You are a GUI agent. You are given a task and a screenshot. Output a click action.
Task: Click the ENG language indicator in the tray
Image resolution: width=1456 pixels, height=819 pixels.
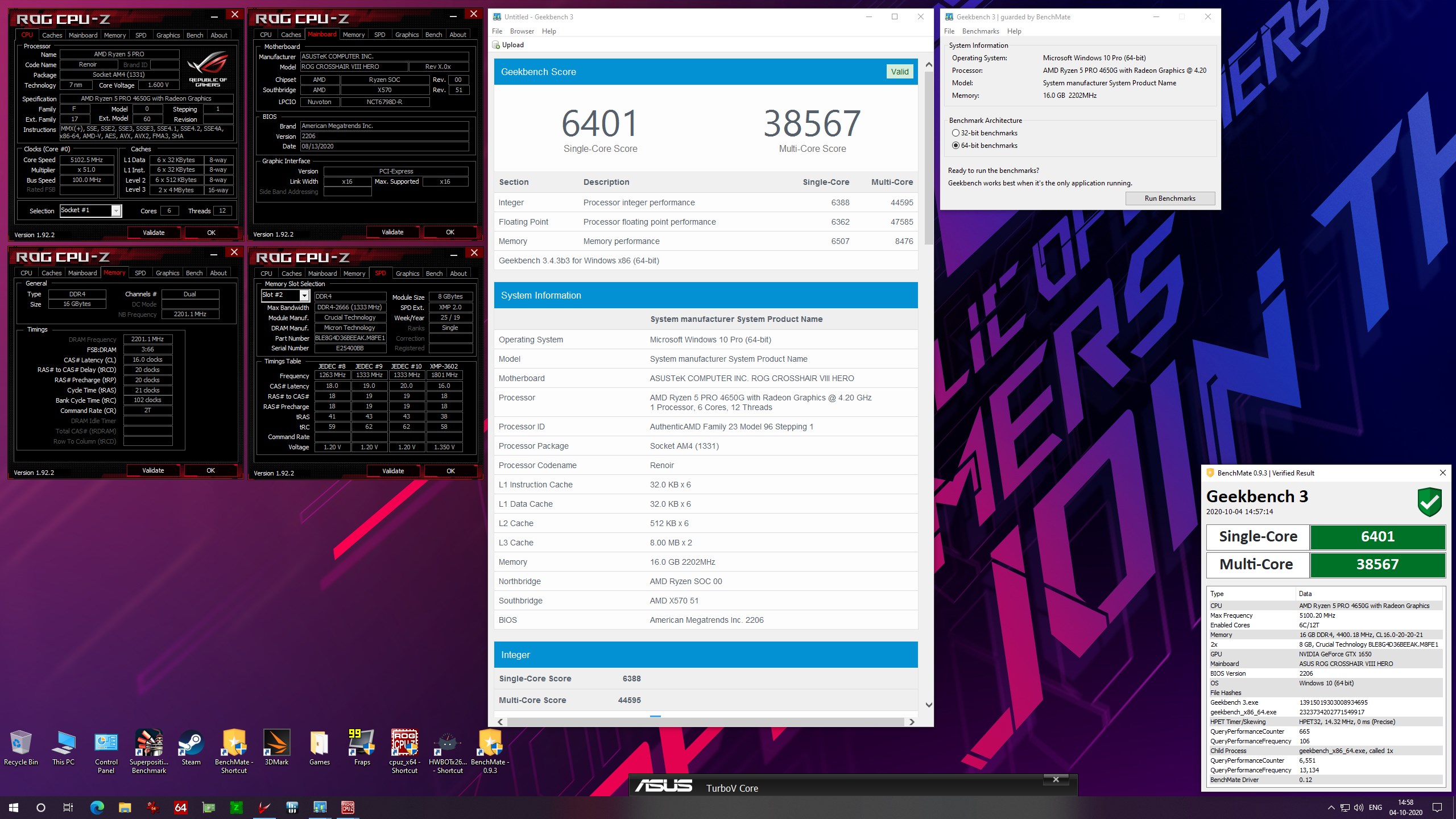coord(1375,808)
